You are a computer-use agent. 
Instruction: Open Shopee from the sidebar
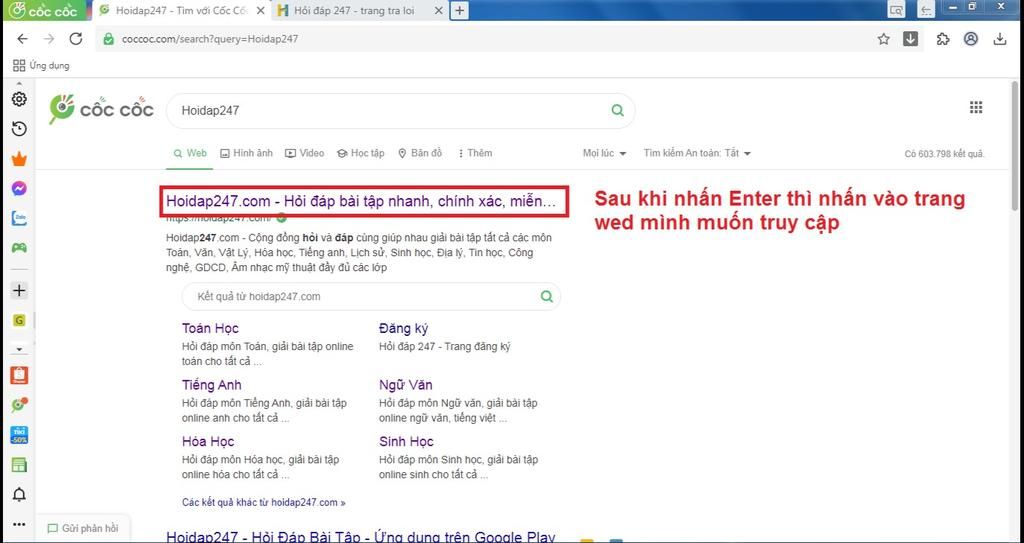pyautogui.click(x=20, y=375)
